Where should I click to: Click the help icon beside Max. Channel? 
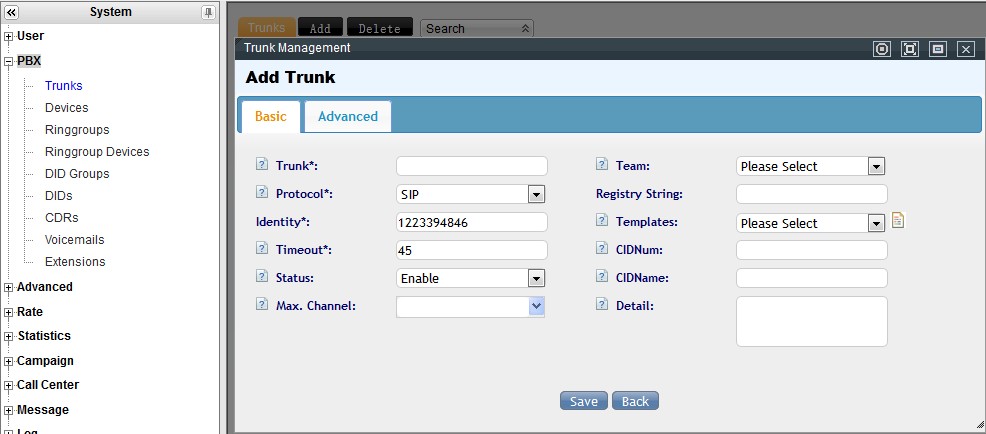263,305
